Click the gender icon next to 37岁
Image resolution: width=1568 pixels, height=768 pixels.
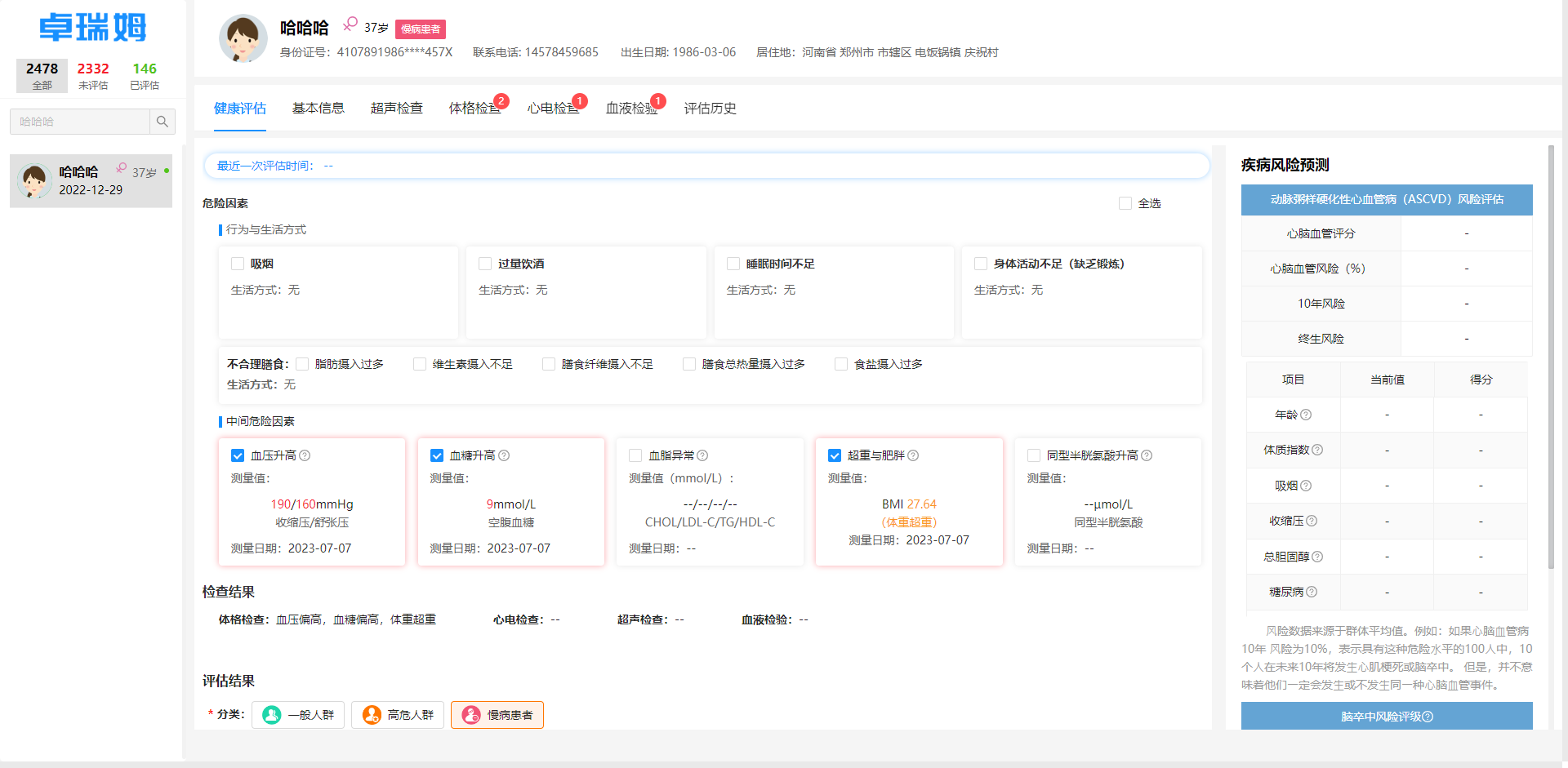tap(350, 24)
